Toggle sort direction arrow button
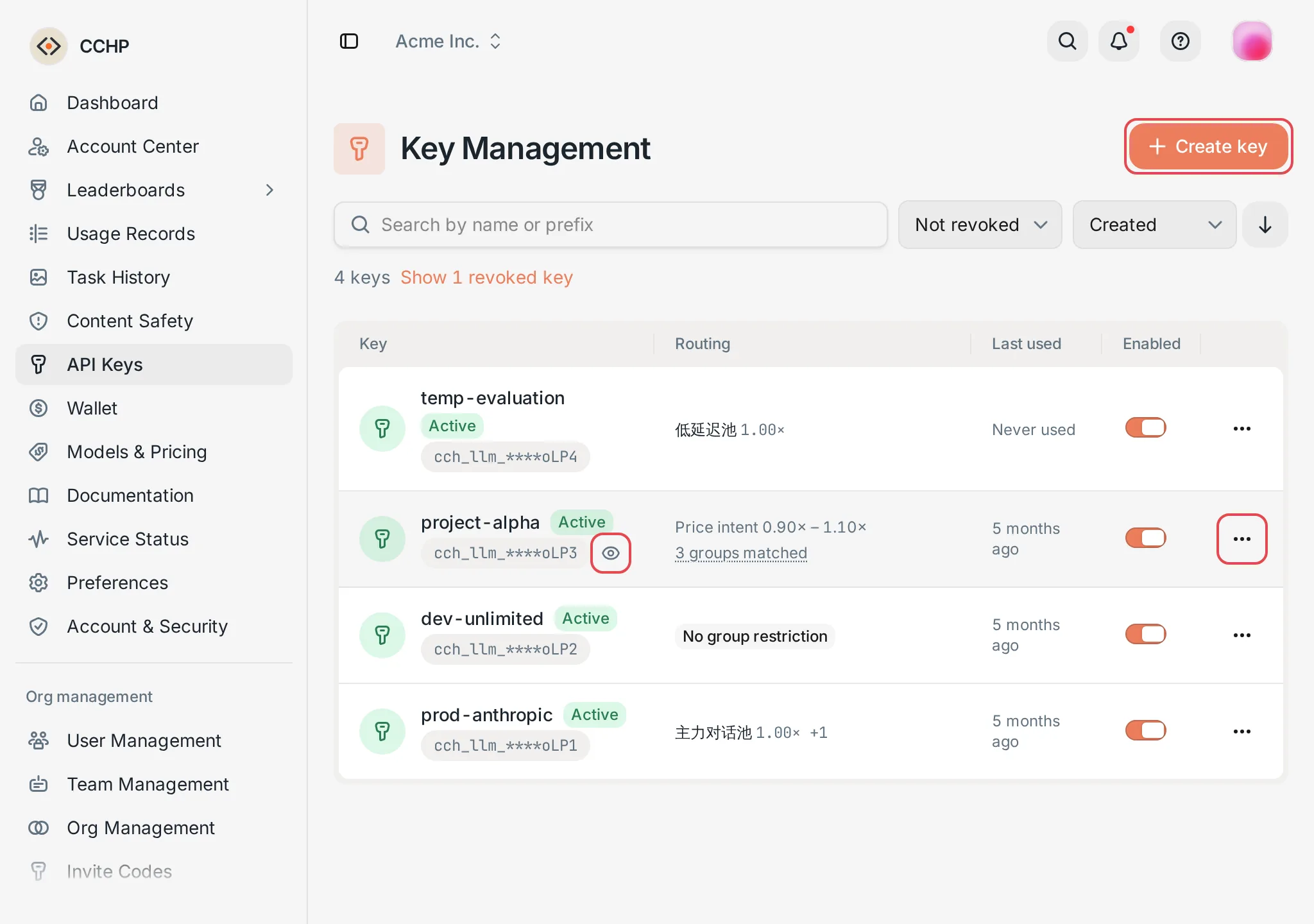Image resolution: width=1314 pixels, height=924 pixels. (x=1265, y=225)
